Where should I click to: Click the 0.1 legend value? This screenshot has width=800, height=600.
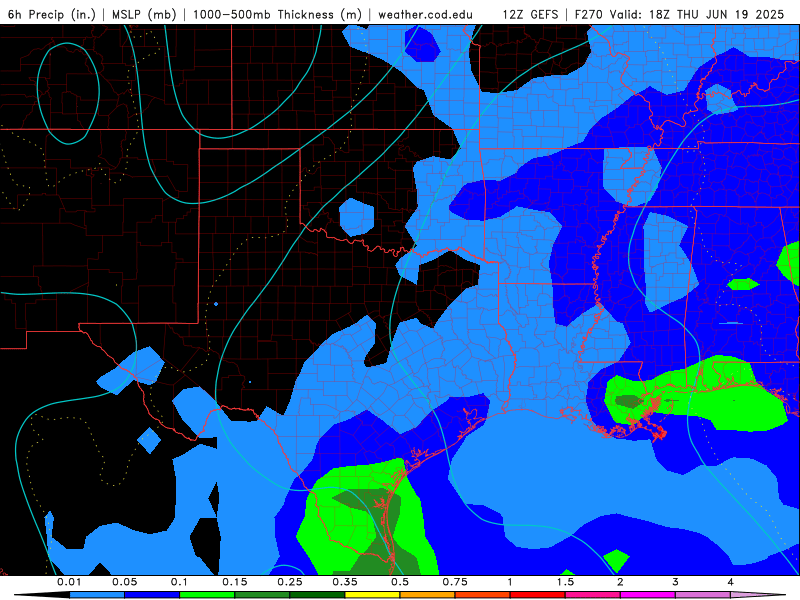point(180,582)
